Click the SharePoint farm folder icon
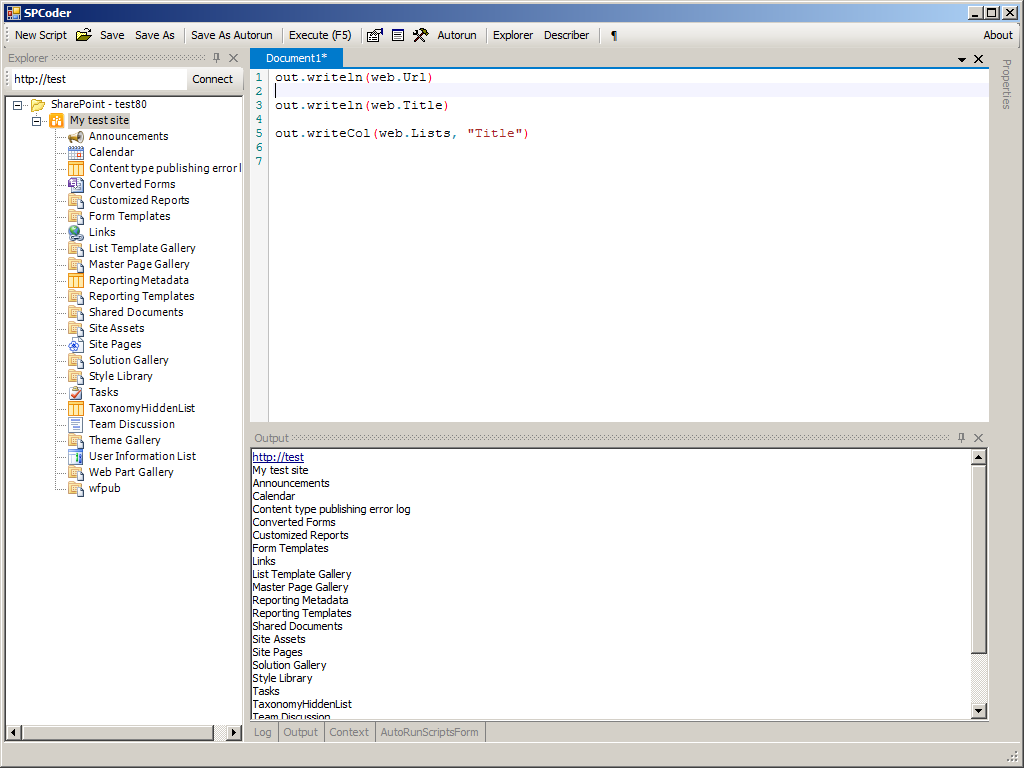 38,104
